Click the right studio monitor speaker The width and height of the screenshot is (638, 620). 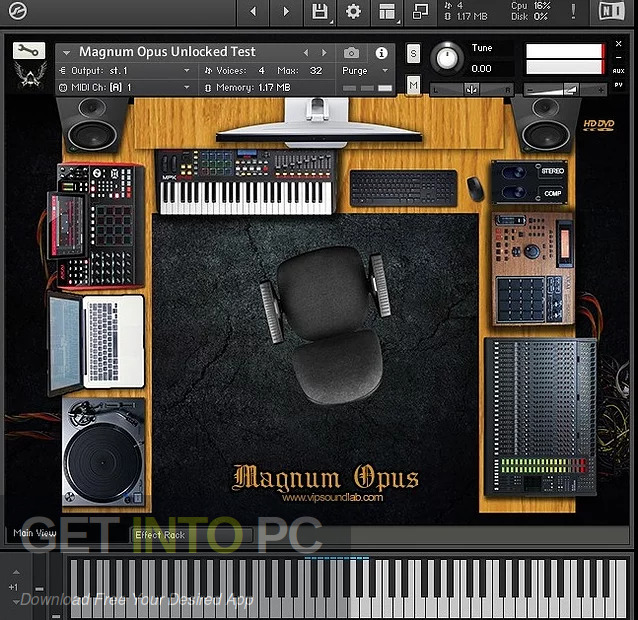click(546, 125)
